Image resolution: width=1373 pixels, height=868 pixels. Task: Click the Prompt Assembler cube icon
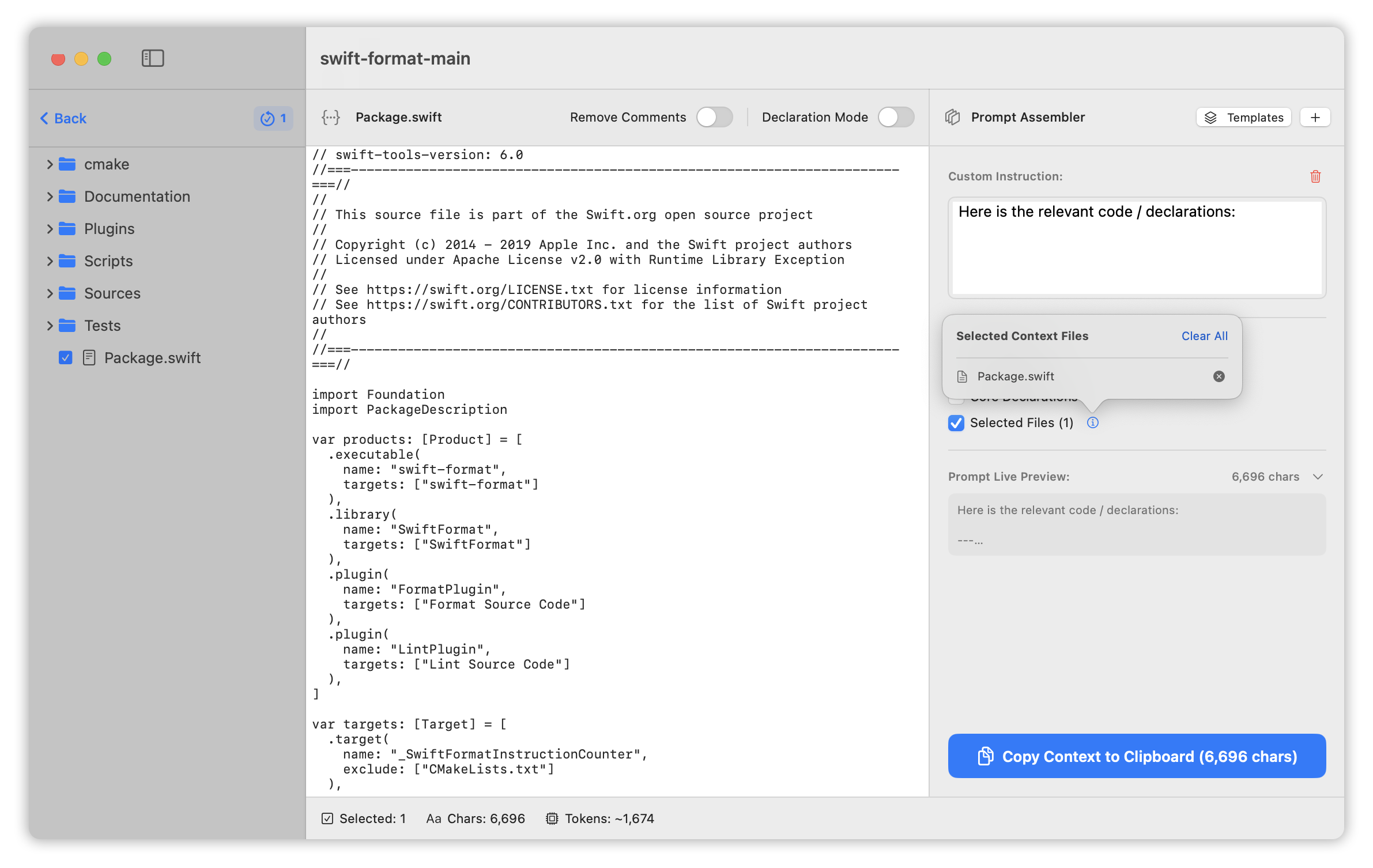(x=953, y=117)
